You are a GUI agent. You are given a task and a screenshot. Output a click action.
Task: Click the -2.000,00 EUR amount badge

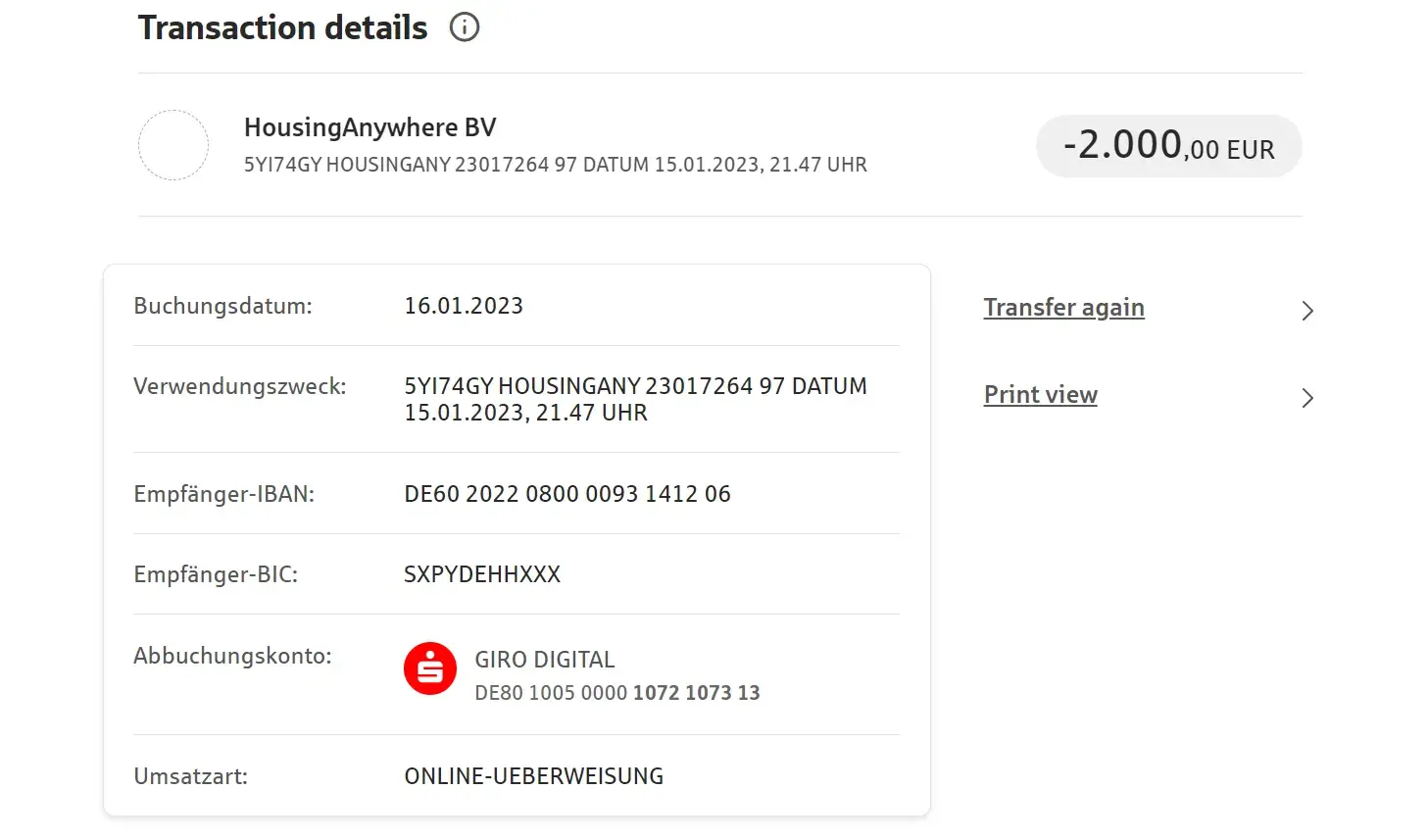[1168, 147]
